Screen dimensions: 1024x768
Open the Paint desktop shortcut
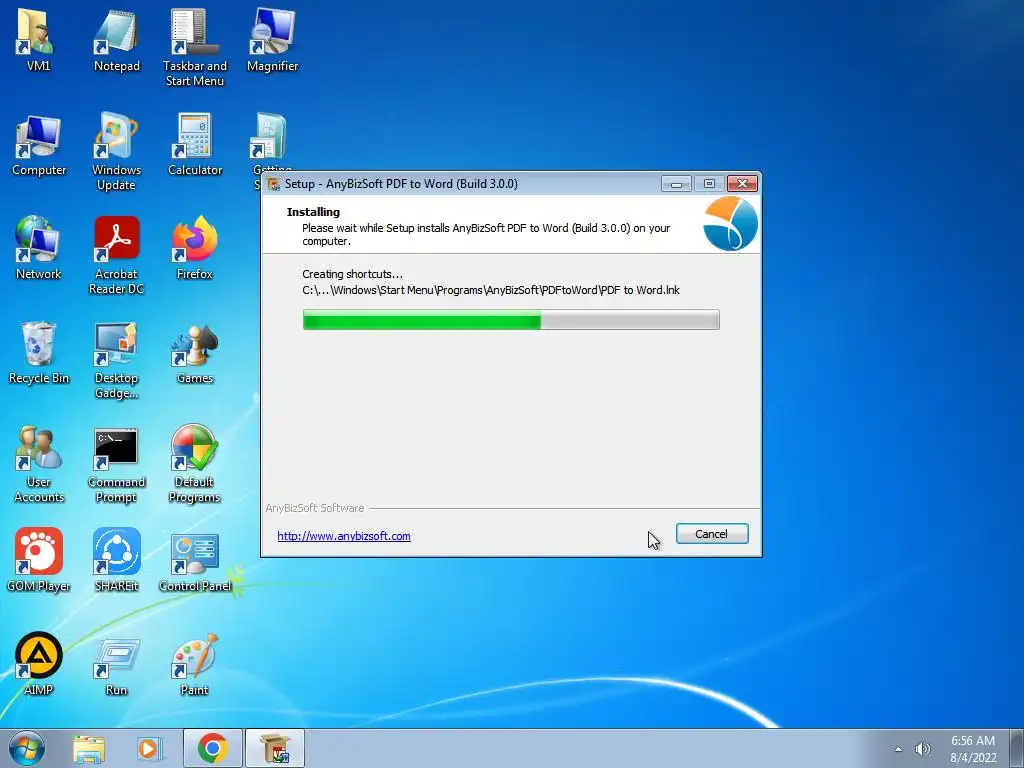point(195,664)
